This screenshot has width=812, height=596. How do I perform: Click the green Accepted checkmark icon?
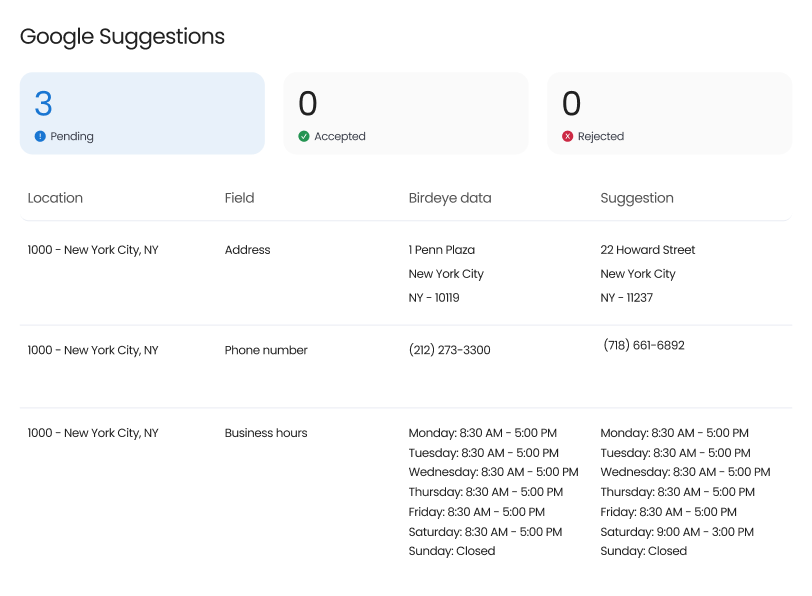pyautogui.click(x=304, y=136)
